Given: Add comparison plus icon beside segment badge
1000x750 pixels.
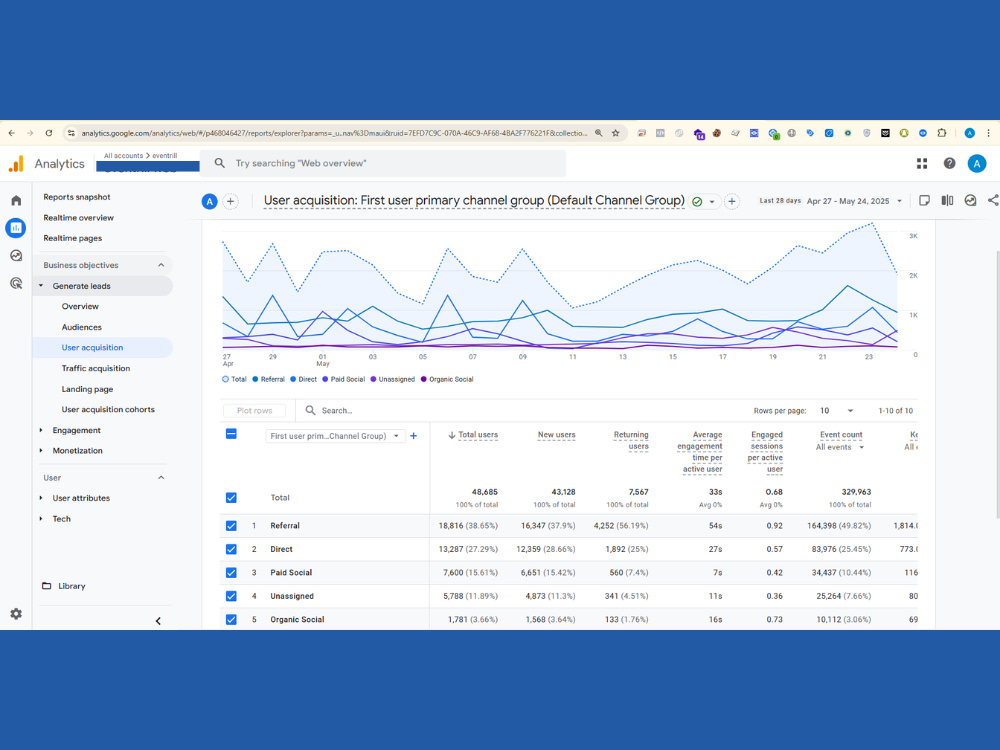Looking at the screenshot, I should (230, 202).
